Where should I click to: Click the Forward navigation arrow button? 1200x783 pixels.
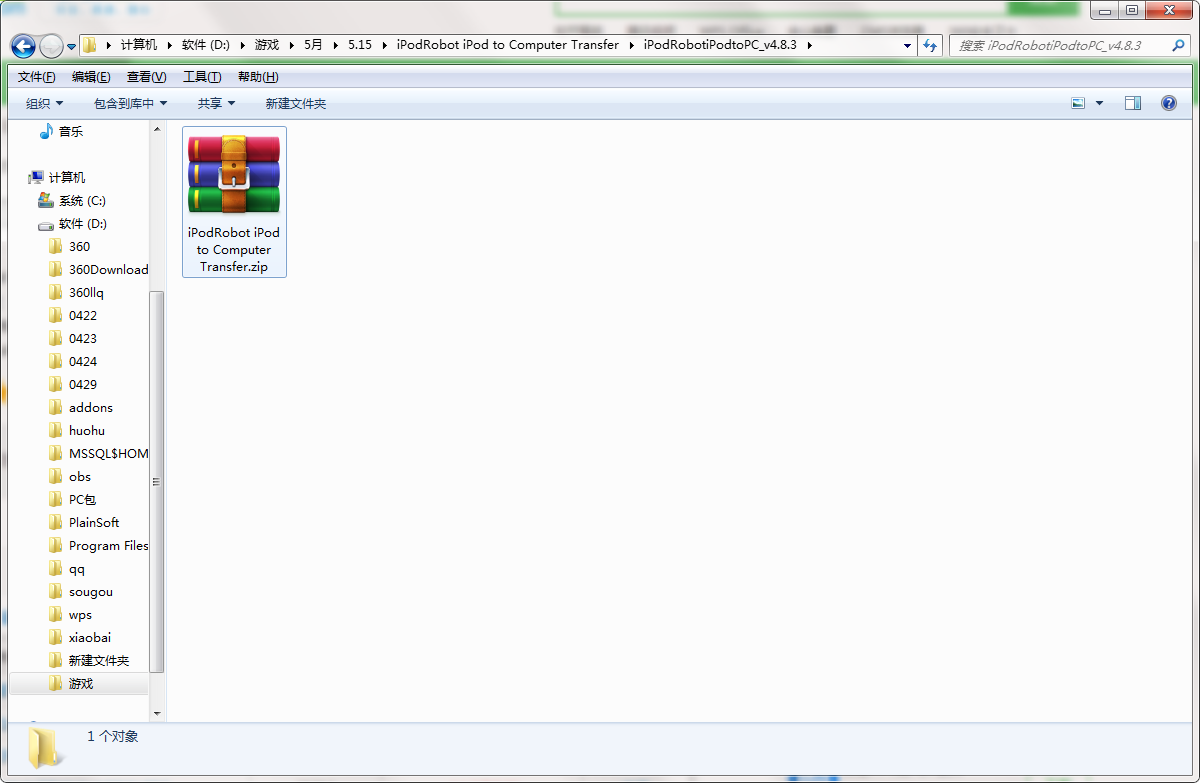click(x=51, y=46)
